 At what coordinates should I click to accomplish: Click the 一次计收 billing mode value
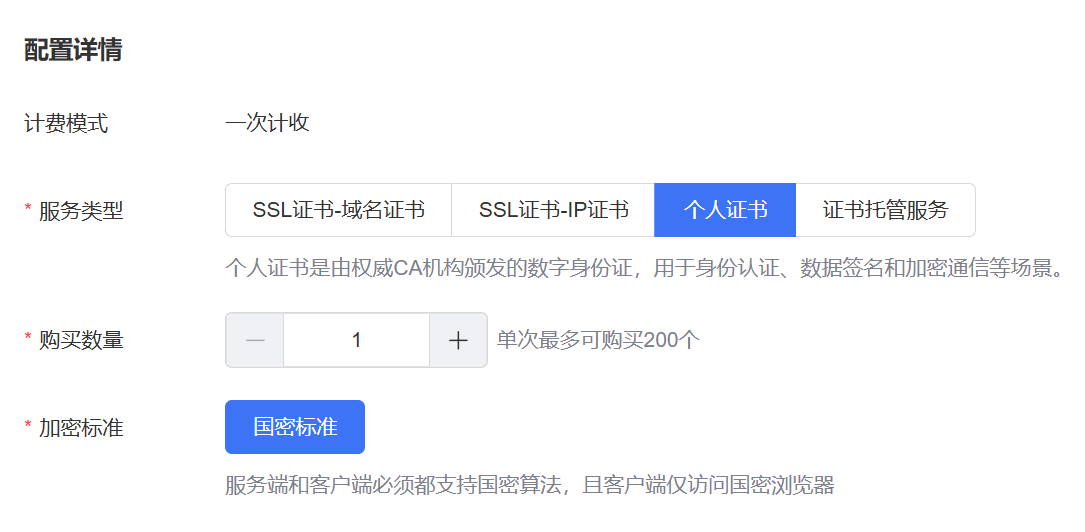(x=267, y=123)
